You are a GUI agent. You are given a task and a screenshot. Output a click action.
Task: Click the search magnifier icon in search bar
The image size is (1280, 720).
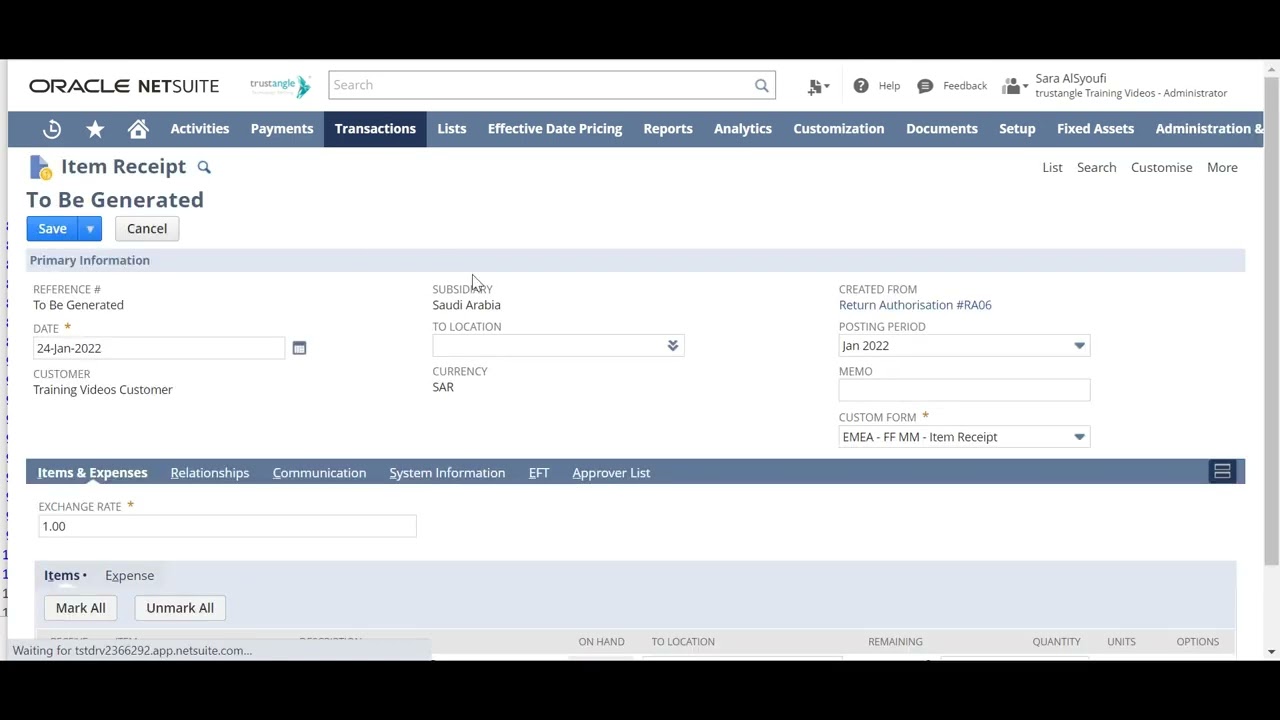tap(762, 85)
